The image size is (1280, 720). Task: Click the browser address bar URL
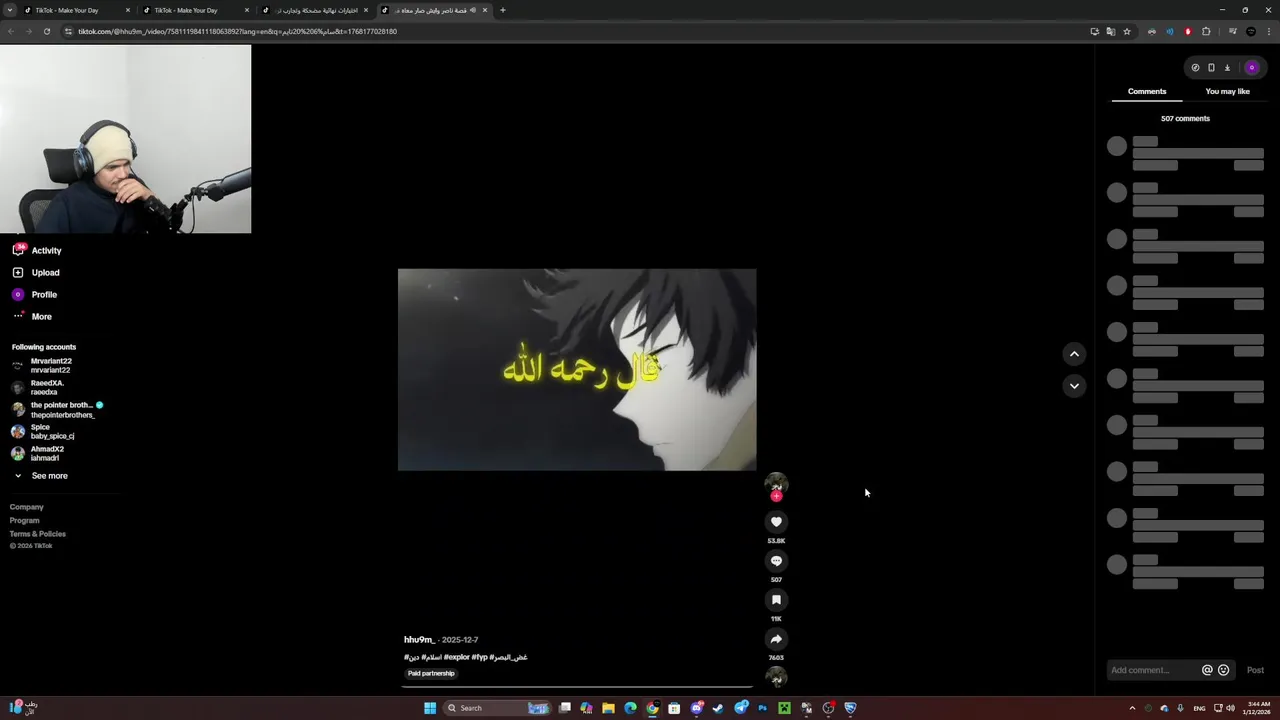tap(237, 31)
